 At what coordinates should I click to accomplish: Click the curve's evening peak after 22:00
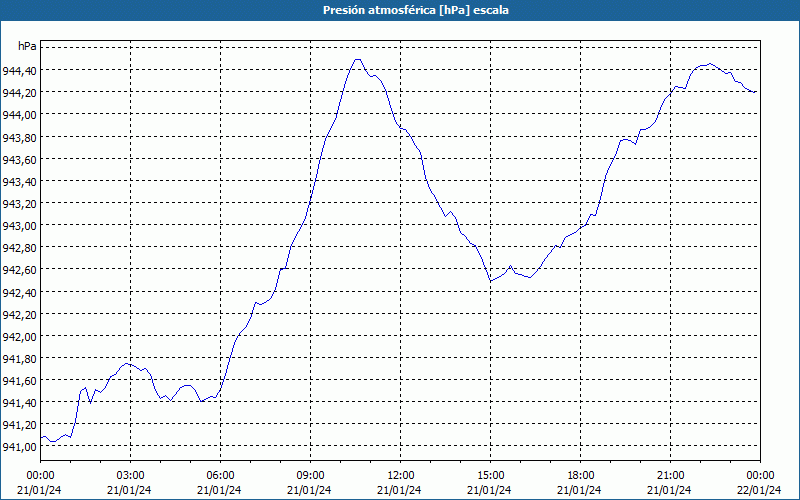tap(711, 64)
